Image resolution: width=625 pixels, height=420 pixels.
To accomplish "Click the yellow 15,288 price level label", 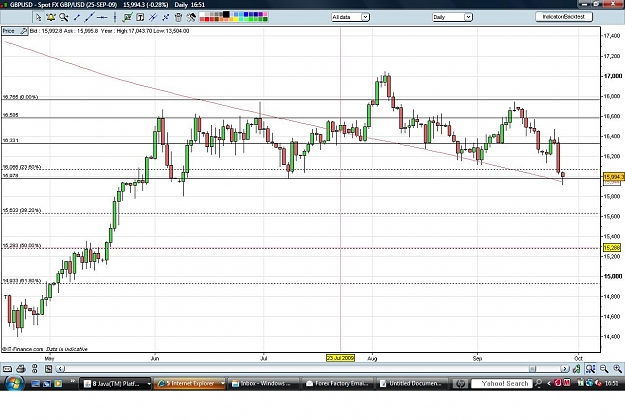I will pyautogui.click(x=612, y=248).
